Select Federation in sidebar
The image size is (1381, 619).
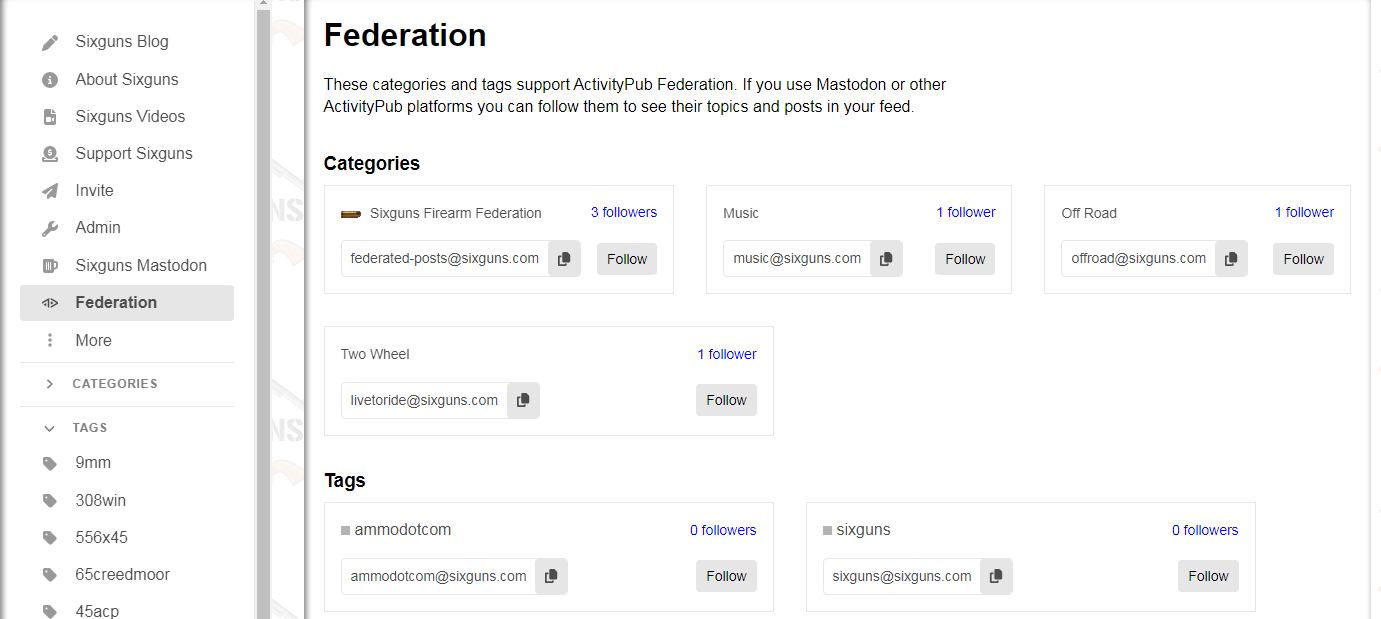(x=127, y=303)
